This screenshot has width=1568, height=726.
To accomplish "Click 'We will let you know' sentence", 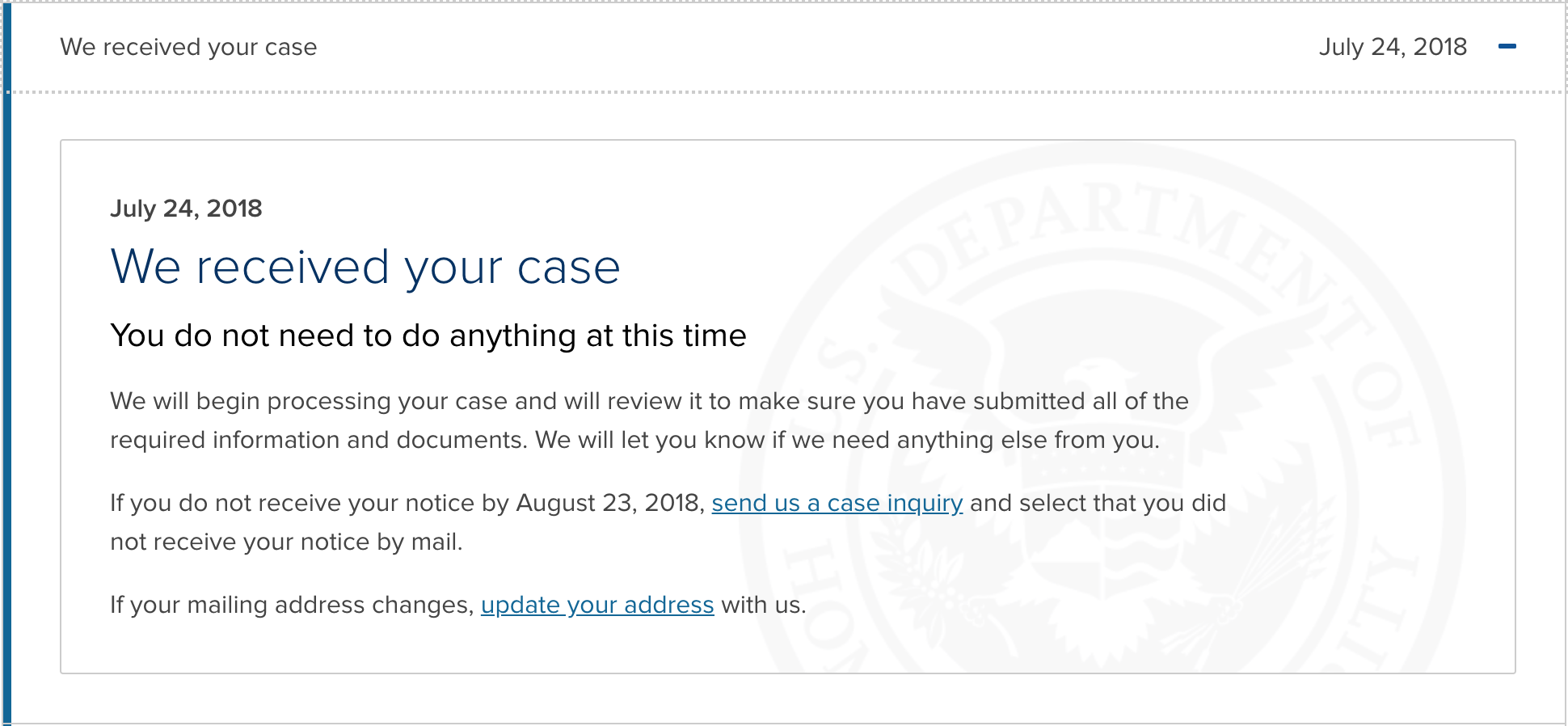I will (847, 440).
